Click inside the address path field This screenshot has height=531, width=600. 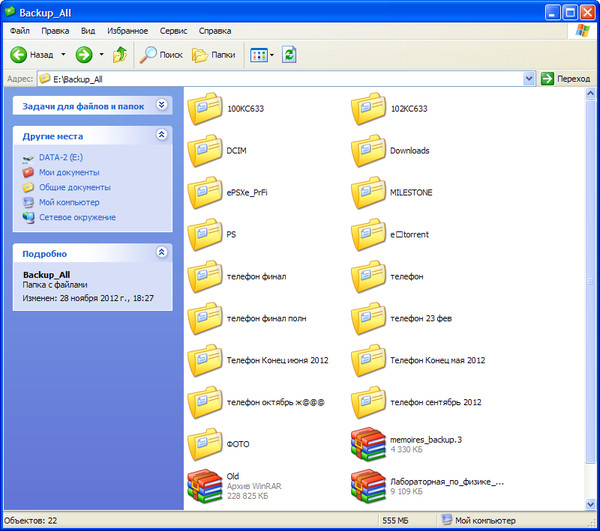pyautogui.click(x=280, y=78)
